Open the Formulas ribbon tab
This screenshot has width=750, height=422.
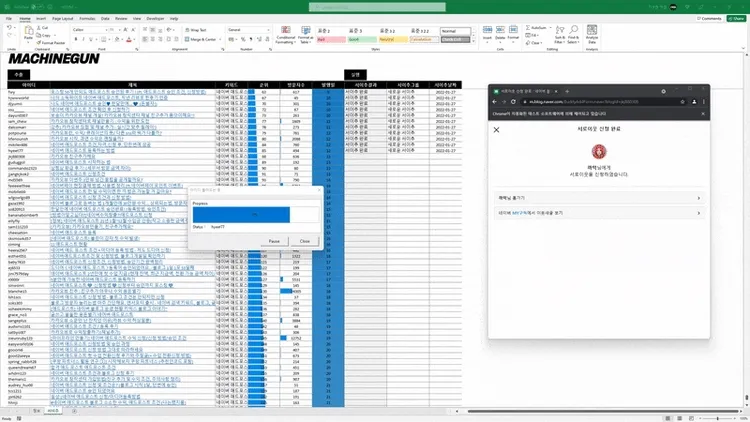pyautogui.click(x=89, y=18)
